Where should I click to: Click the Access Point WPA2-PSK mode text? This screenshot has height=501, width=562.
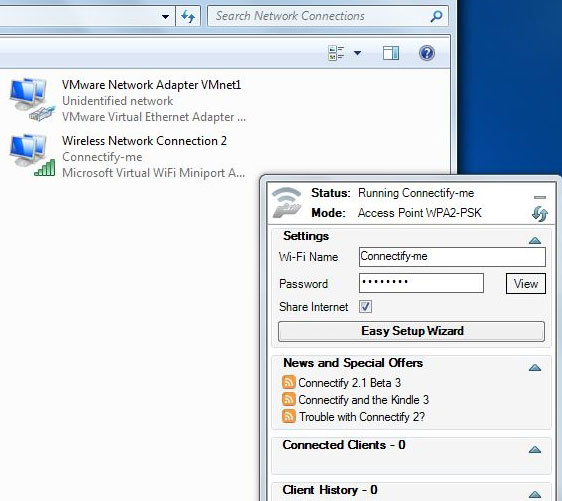pyautogui.click(x=419, y=213)
